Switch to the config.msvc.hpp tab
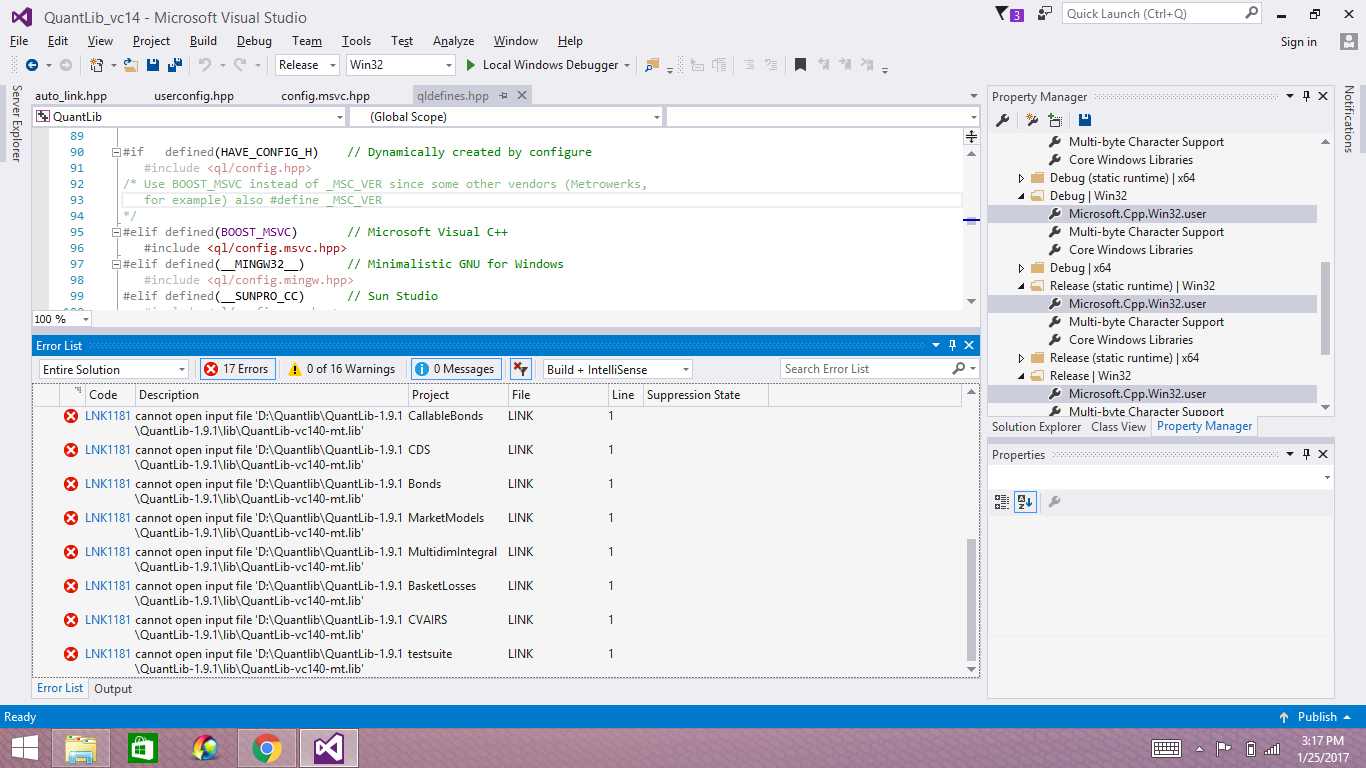Screen dimensions: 1366x768 325,96
